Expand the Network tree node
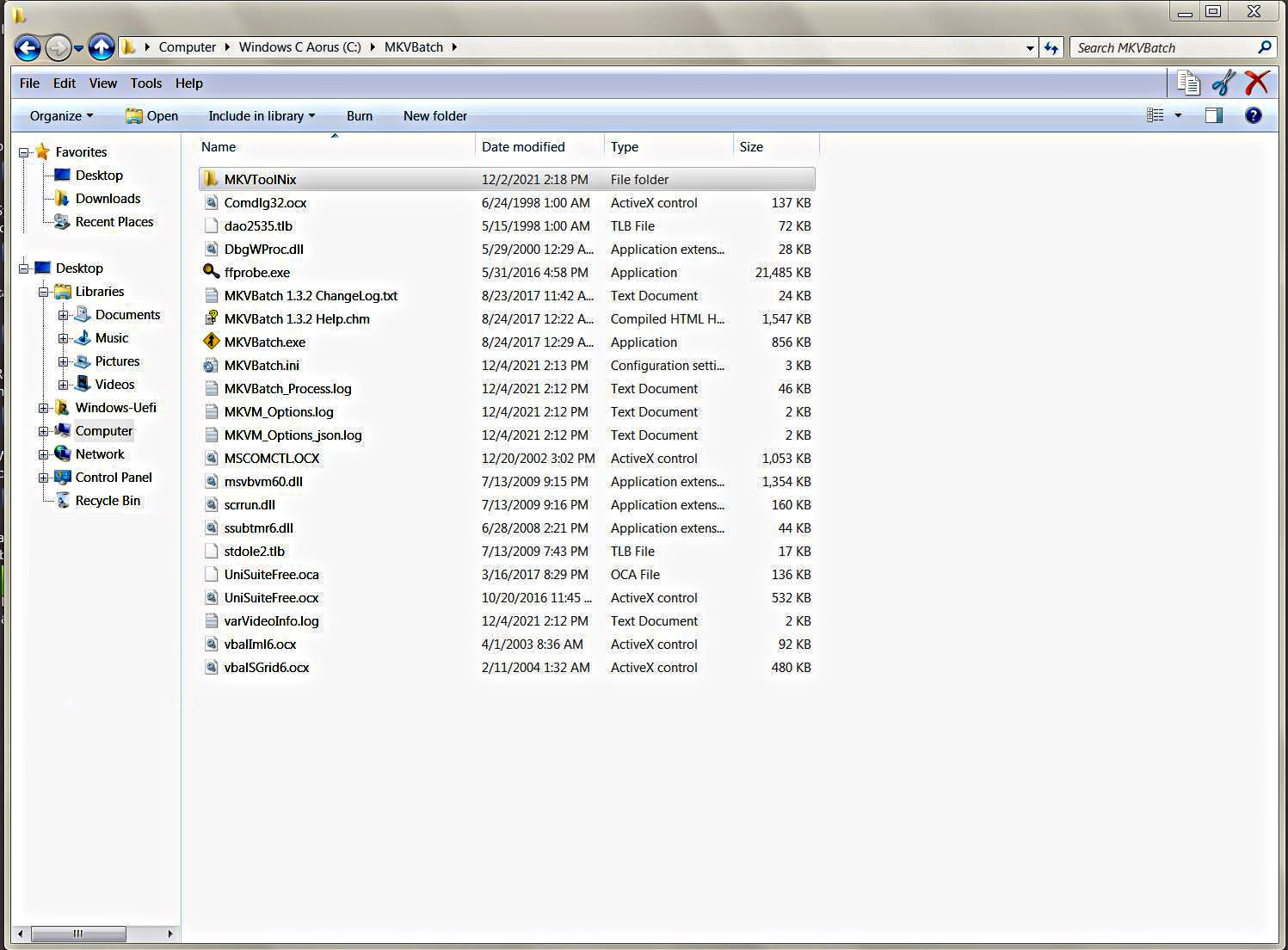Screen dimensions: 1288x950 pos(43,454)
